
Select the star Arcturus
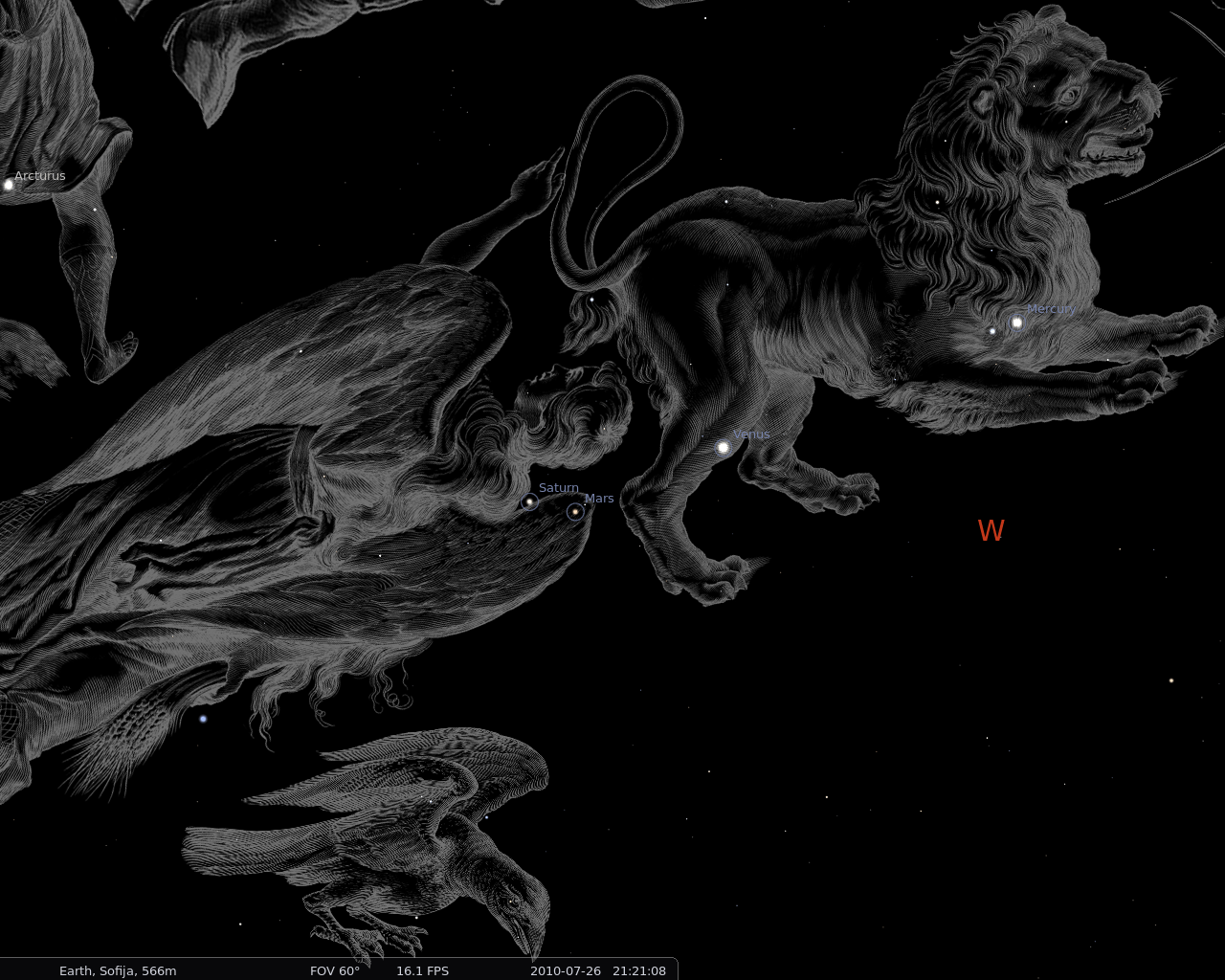pos(9,185)
